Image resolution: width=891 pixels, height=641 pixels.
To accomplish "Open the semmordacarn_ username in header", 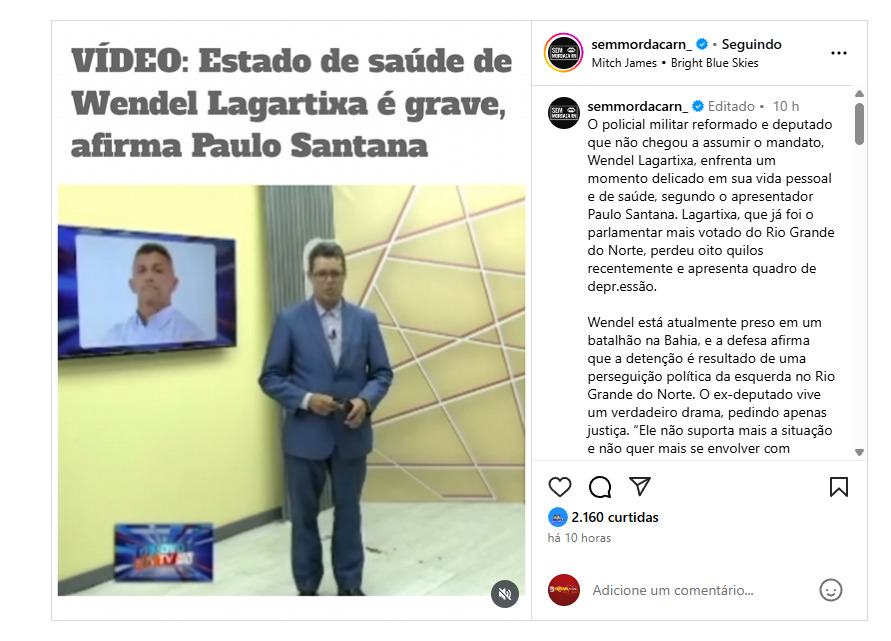I will pyautogui.click(x=642, y=44).
